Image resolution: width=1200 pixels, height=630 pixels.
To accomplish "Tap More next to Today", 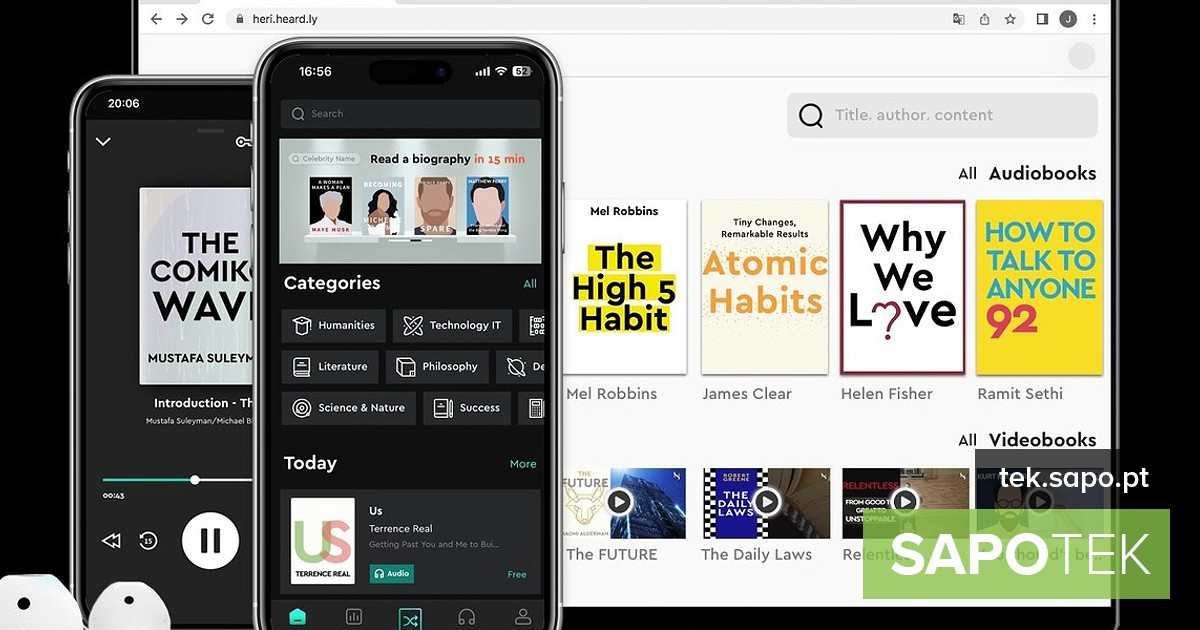I will pyautogui.click(x=523, y=464).
